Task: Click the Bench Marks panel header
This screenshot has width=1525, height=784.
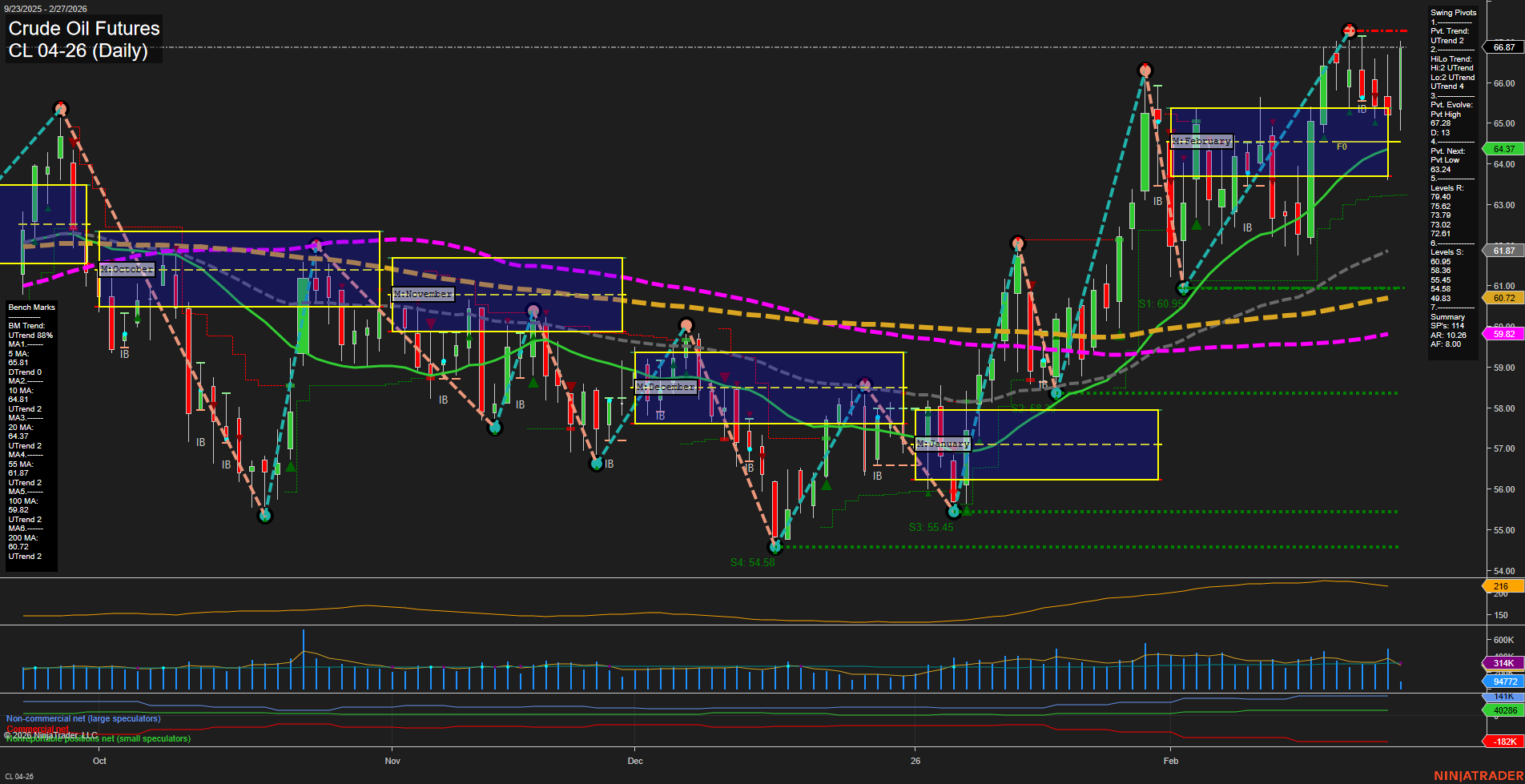Action: click(x=31, y=307)
